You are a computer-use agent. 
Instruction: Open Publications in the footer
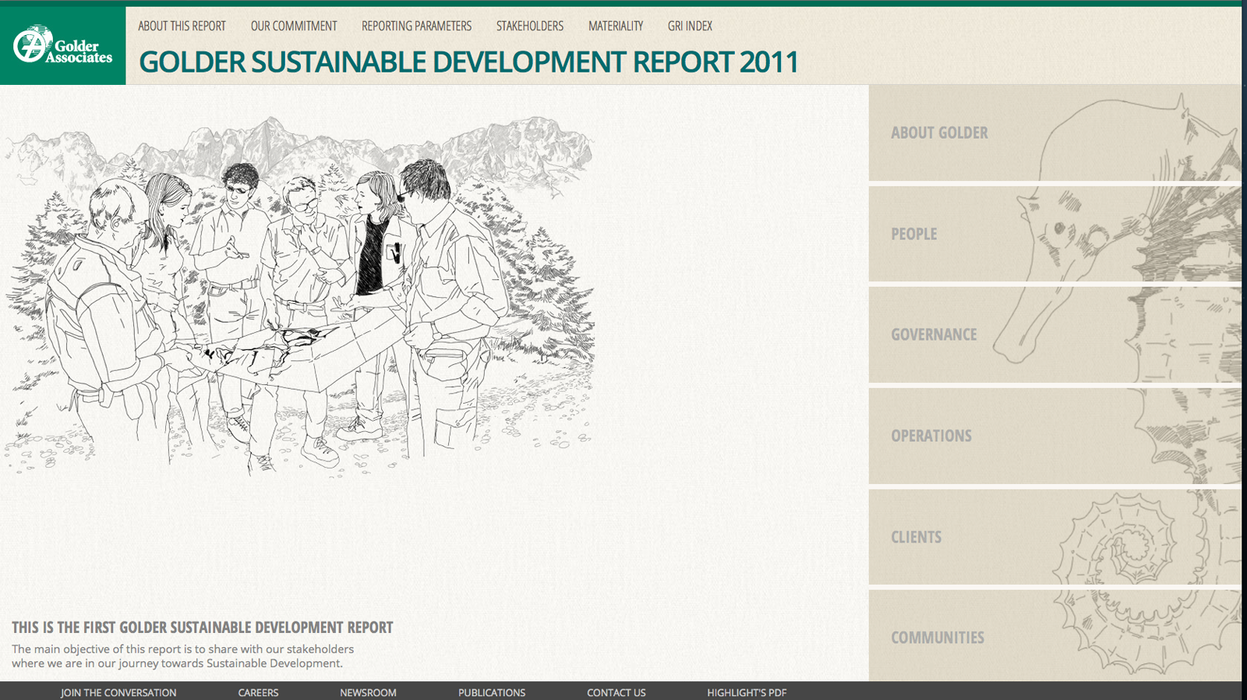491,692
